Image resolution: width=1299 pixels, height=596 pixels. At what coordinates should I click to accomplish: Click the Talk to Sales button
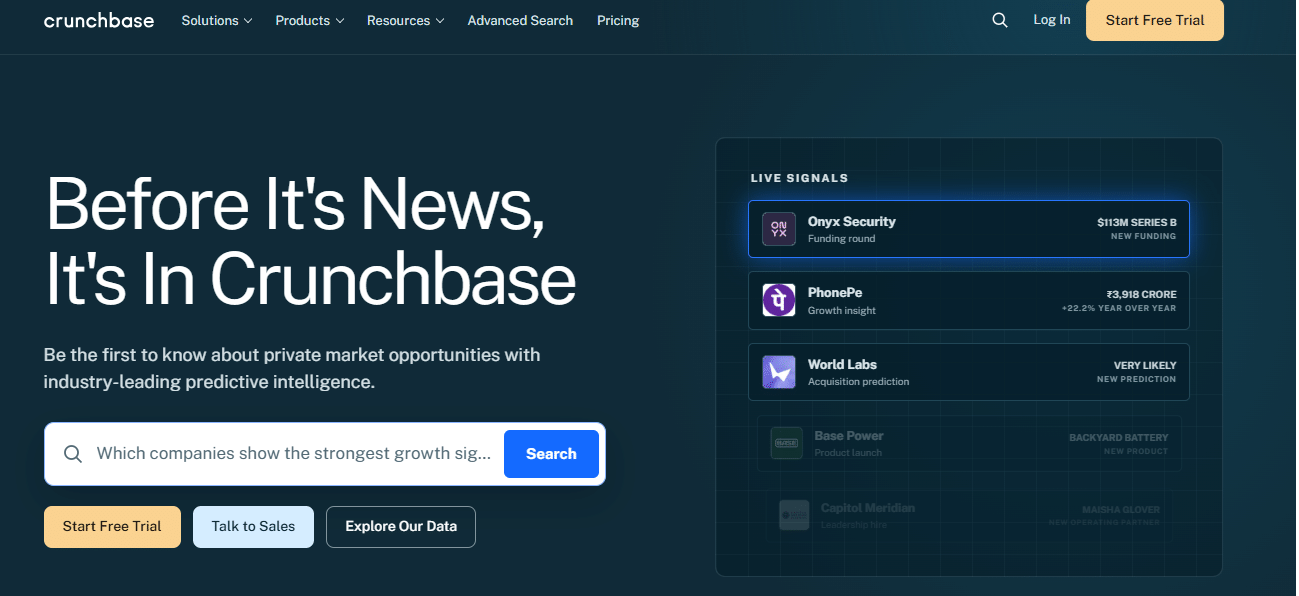[253, 527]
